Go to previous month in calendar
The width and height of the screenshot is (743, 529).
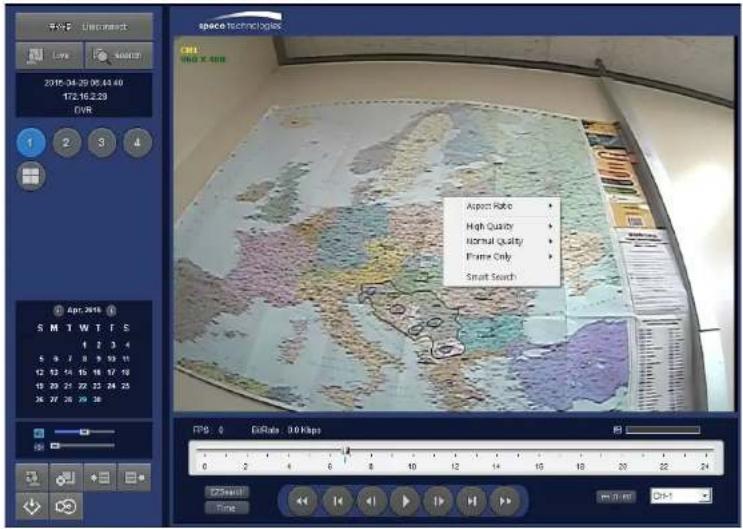[58, 310]
